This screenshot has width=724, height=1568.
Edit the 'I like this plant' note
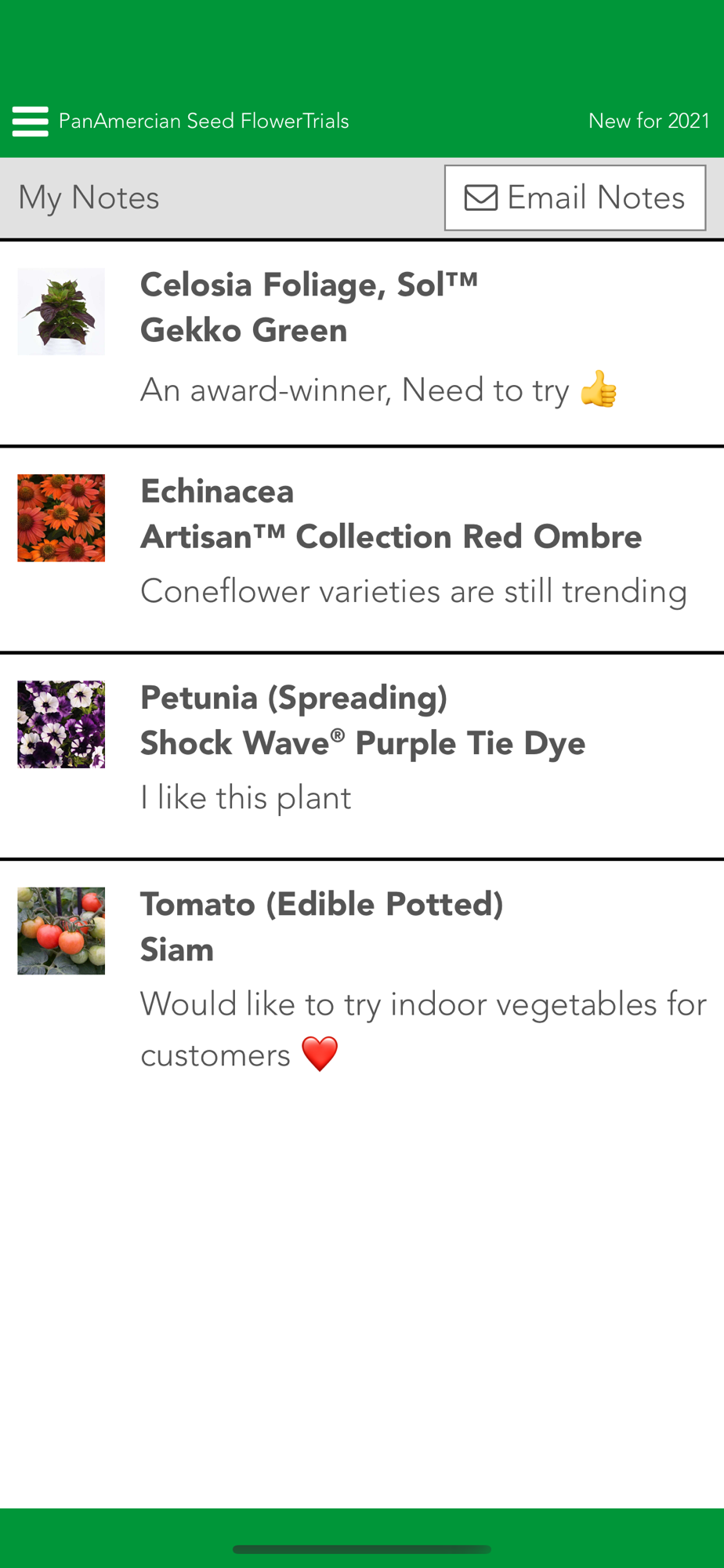click(246, 797)
